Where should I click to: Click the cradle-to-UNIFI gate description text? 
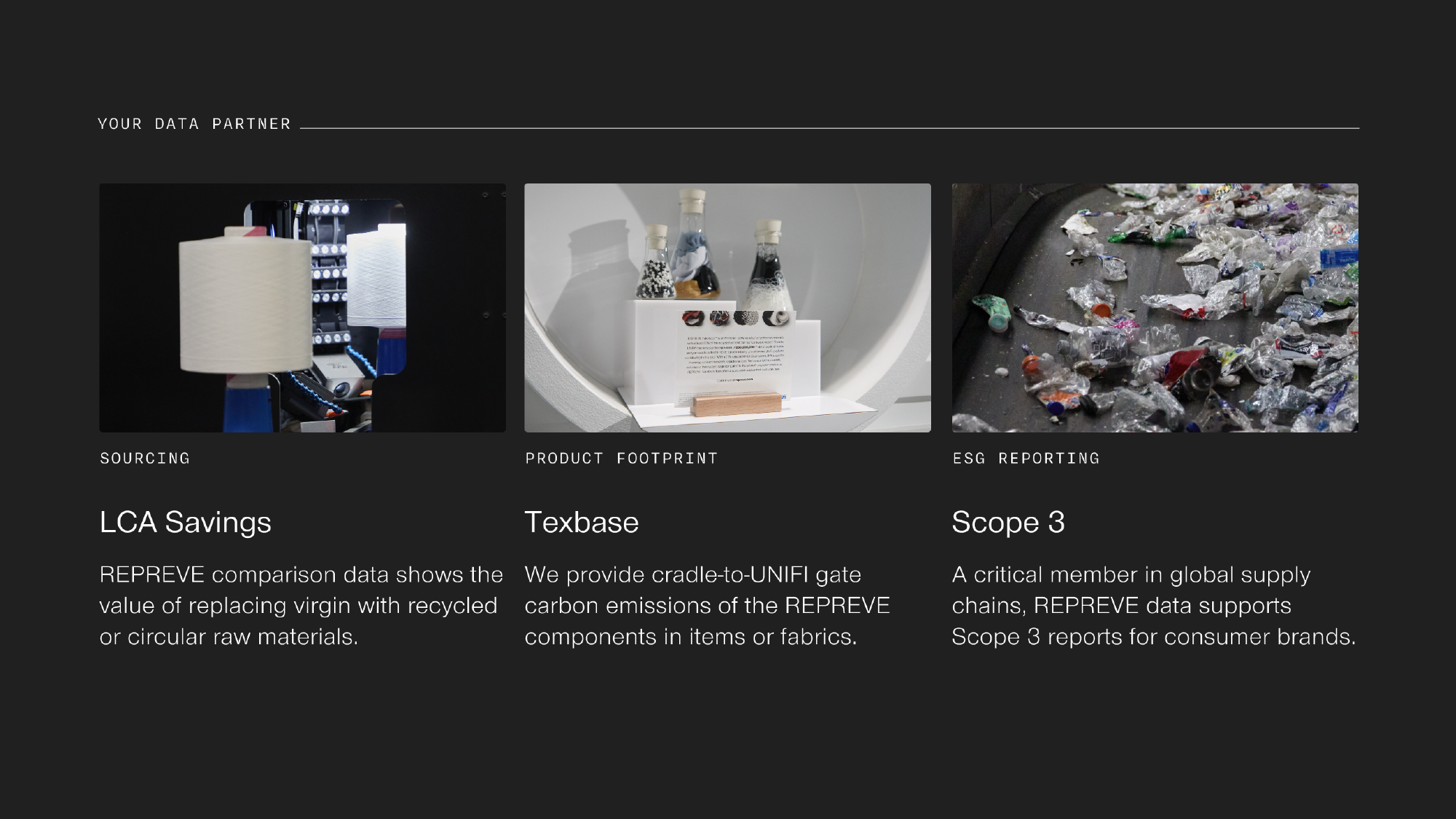pos(707,606)
